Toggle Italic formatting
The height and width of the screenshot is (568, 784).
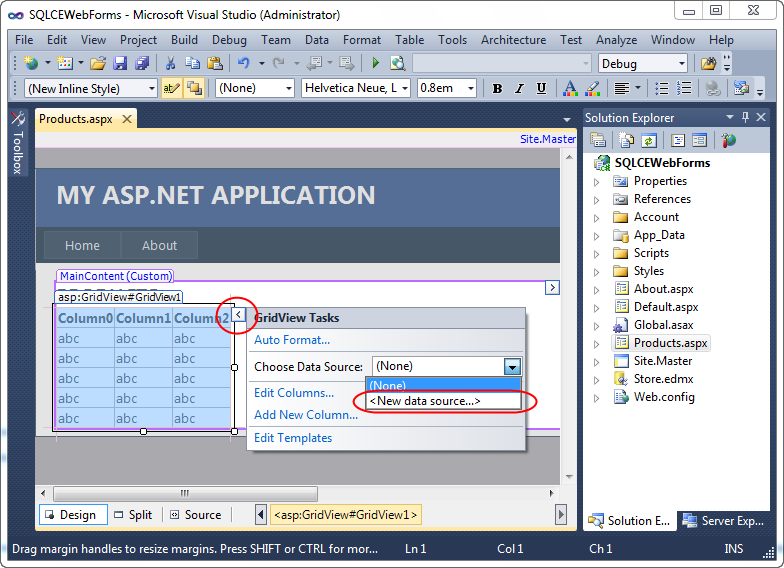tap(520, 88)
